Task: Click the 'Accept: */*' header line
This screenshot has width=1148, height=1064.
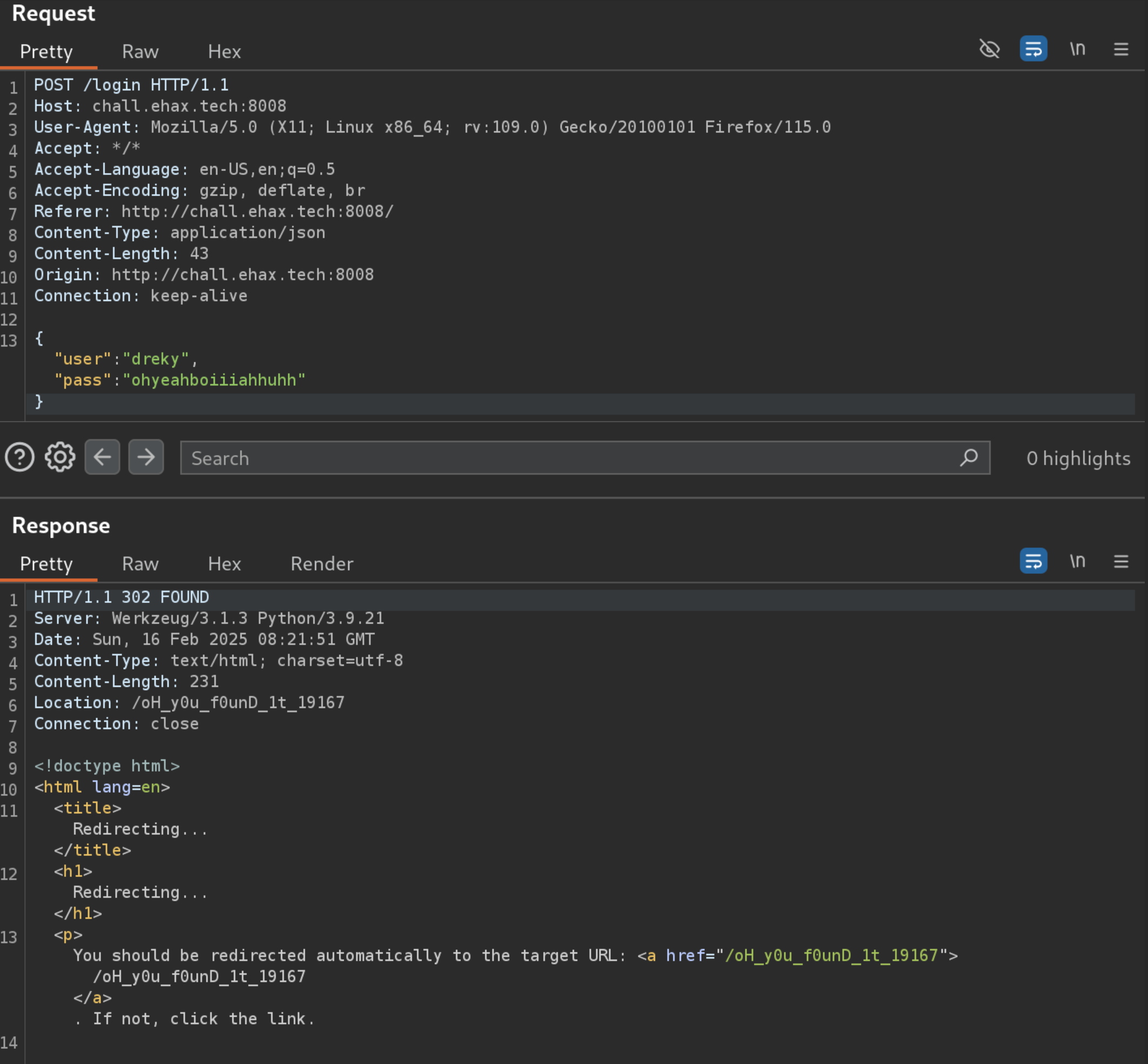Action: (x=87, y=149)
